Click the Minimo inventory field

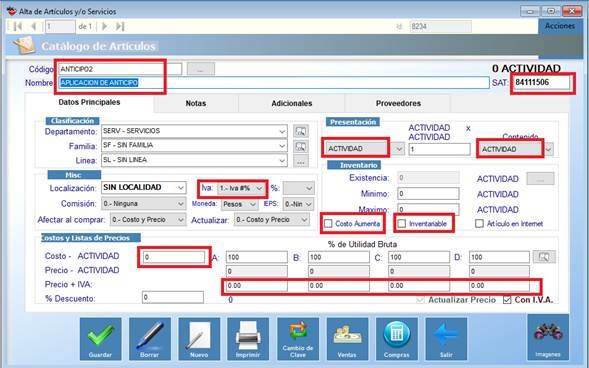point(428,194)
